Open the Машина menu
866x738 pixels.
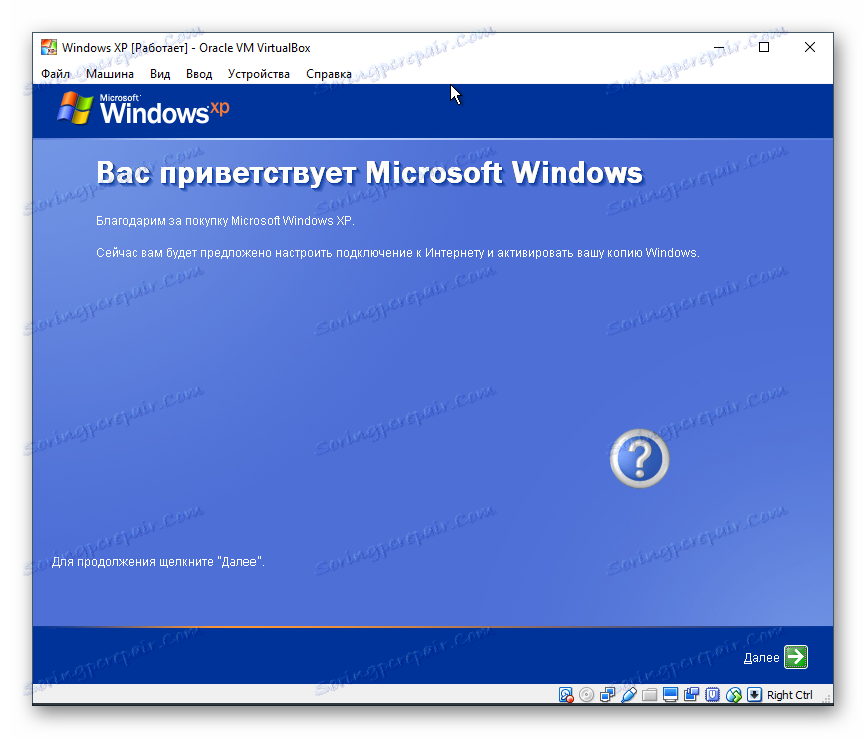point(110,73)
